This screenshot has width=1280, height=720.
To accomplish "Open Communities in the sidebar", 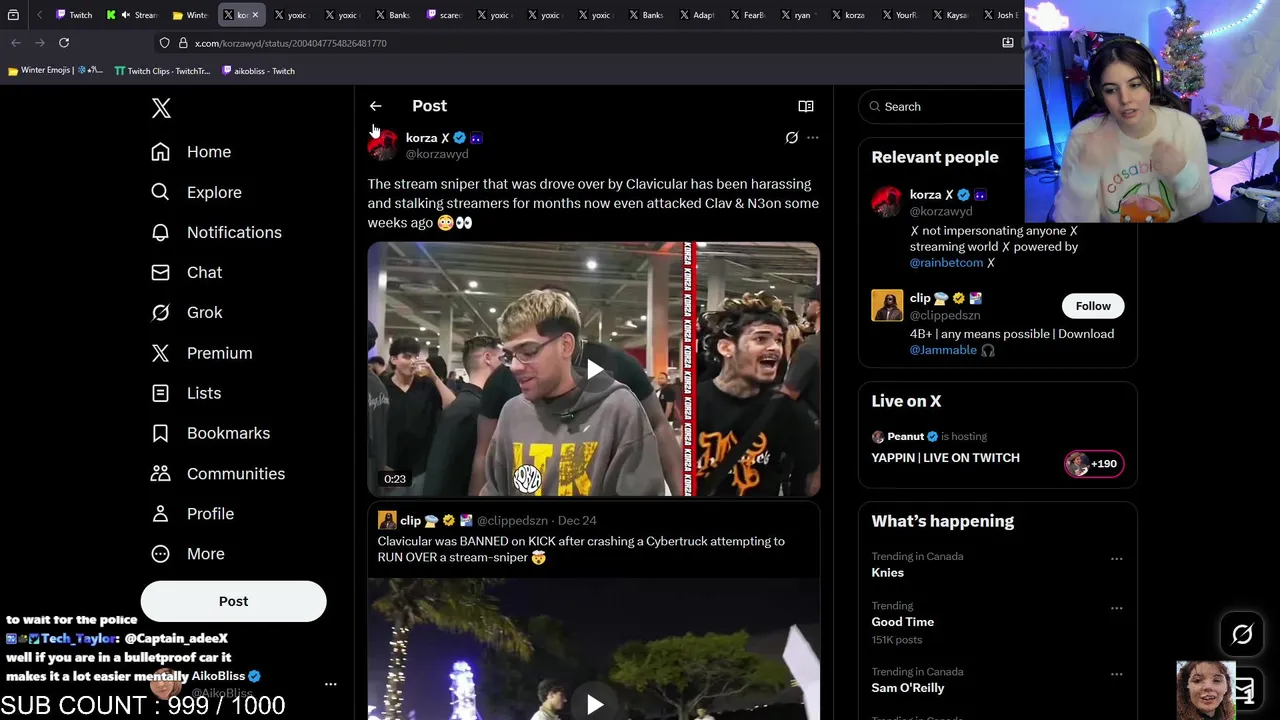I will click(x=218, y=473).
